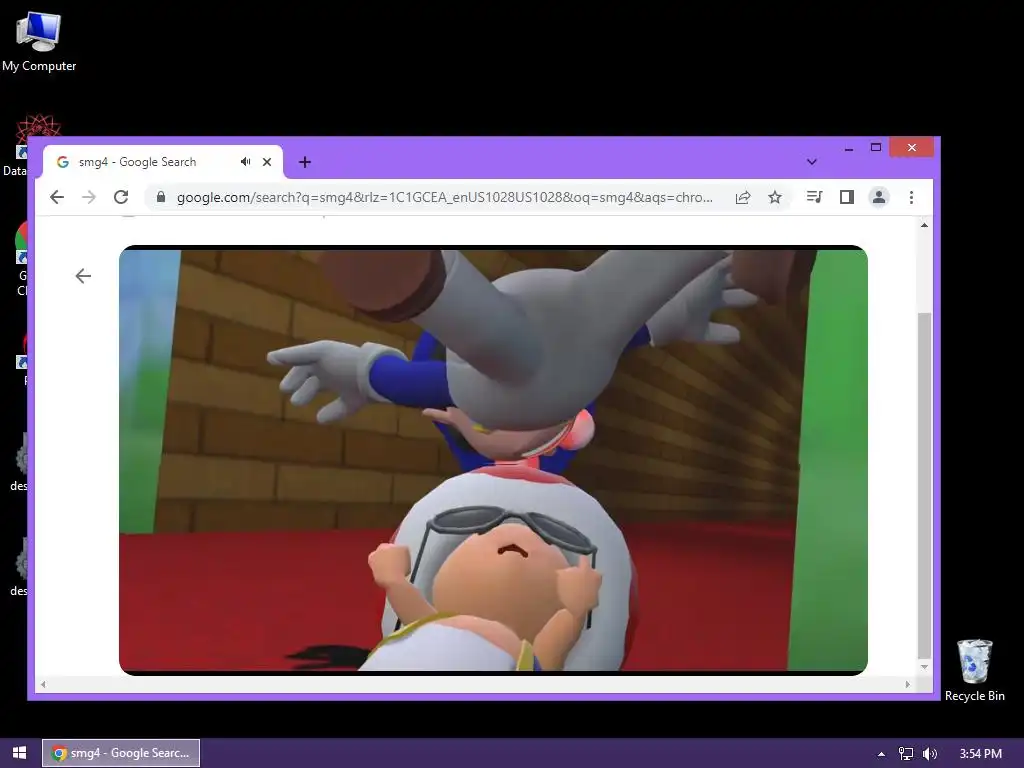
Task: Click the address bar URL
Action: click(x=445, y=197)
